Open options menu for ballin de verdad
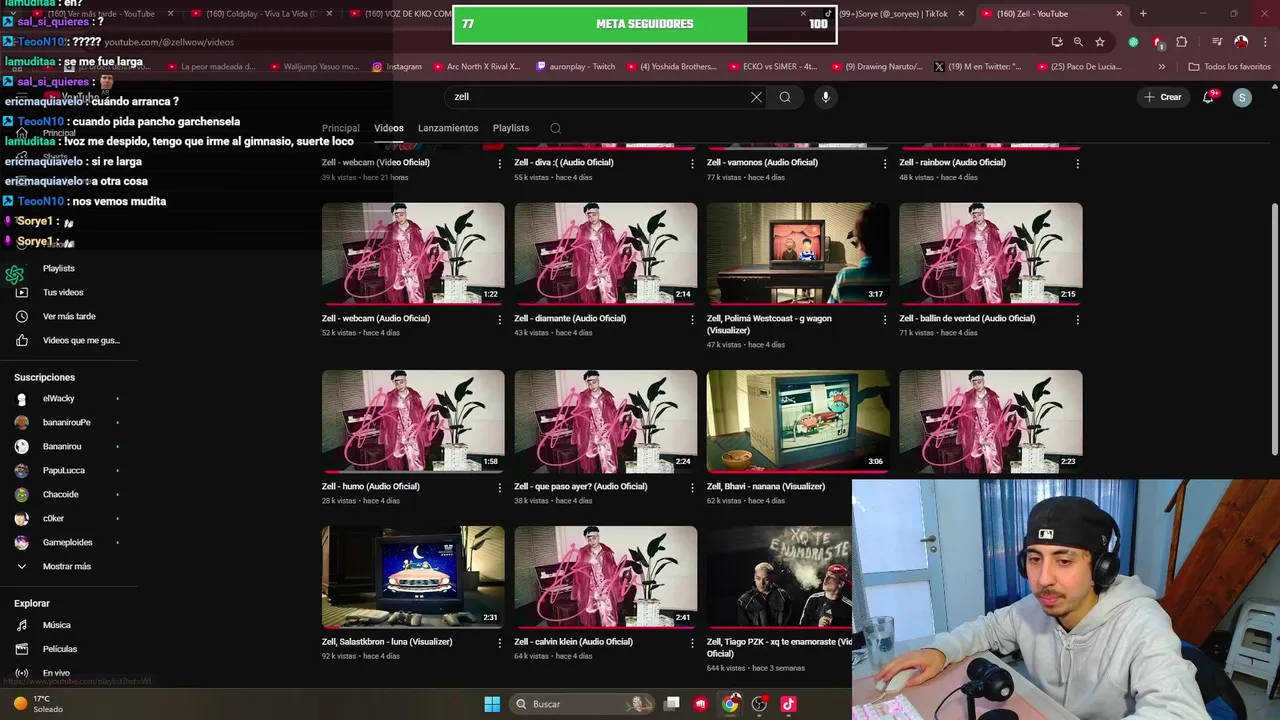Image resolution: width=1280 pixels, height=720 pixels. tap(1077, 320)
